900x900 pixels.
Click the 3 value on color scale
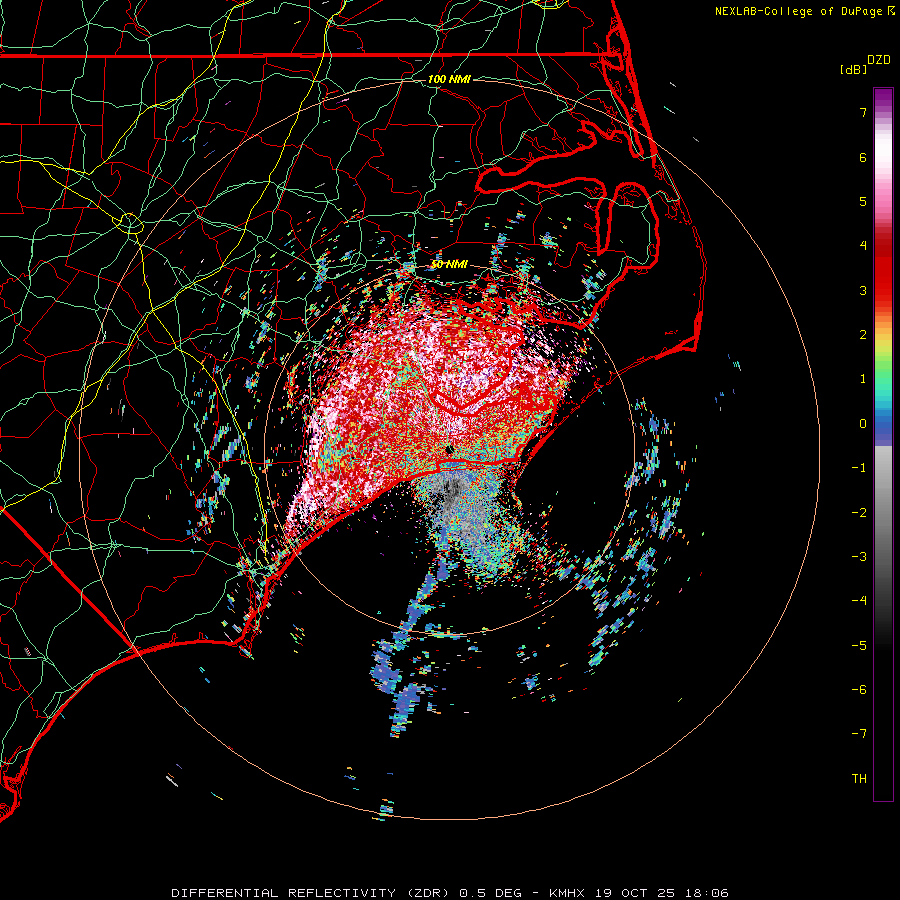tap(863, 290)
